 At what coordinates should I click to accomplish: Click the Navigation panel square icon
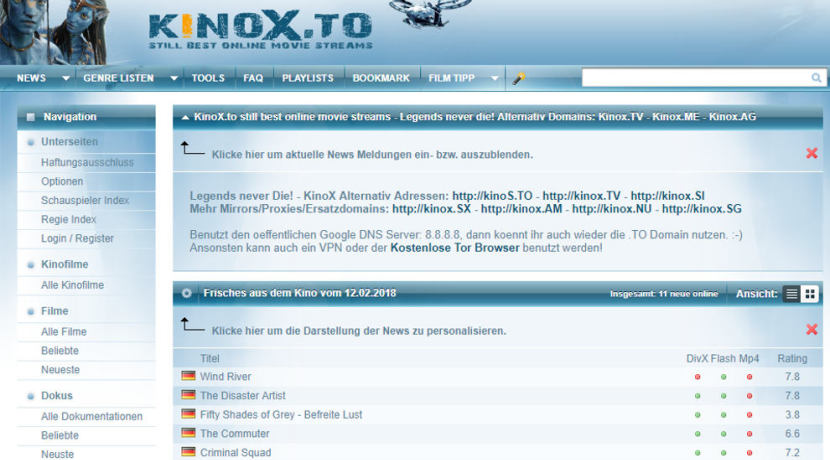coord(31,117)
